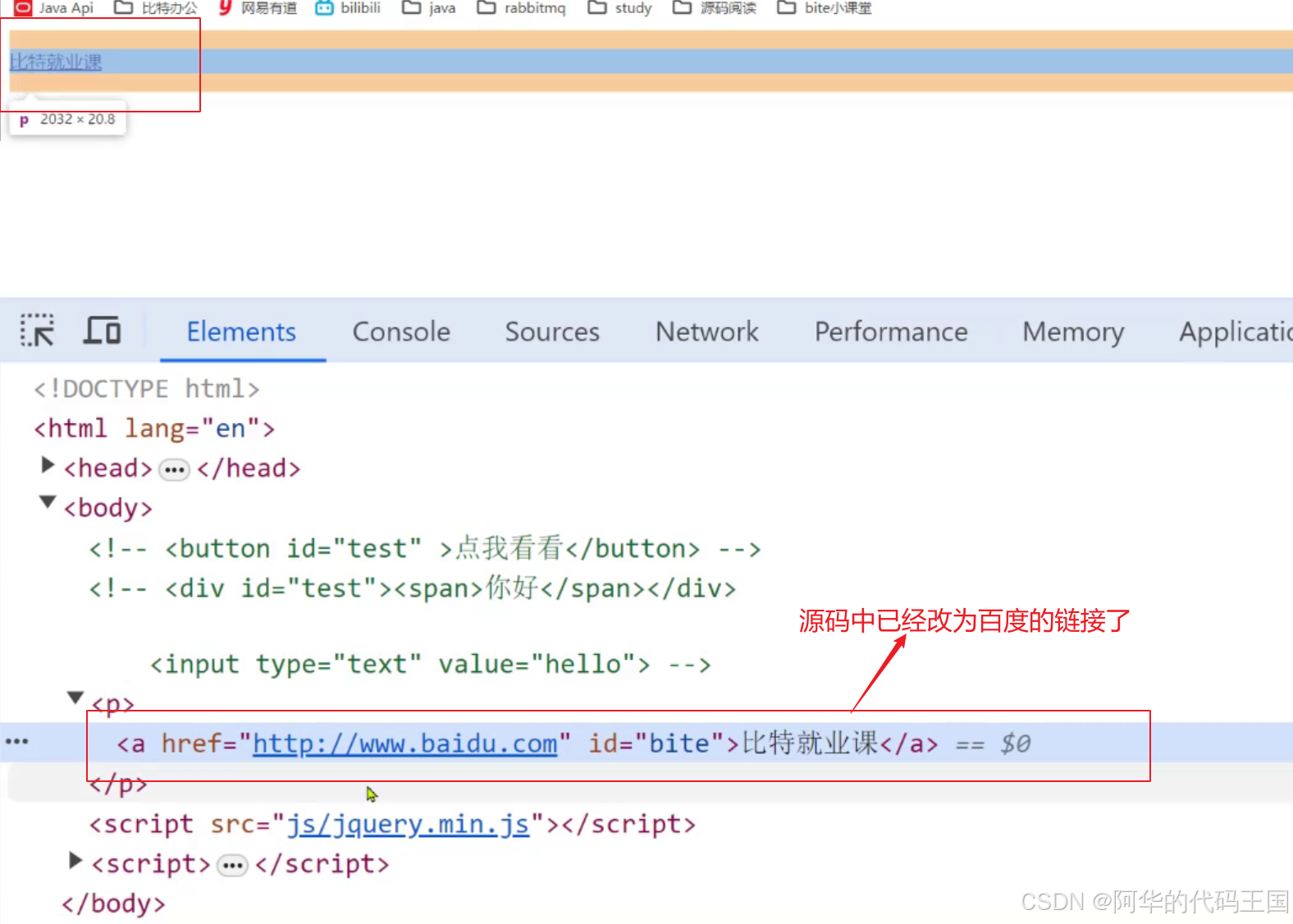The height and width of the screenshot is (924, 1293).
Task: Click the ellipsis inside the head tag
Action: (x=174, y=469)
